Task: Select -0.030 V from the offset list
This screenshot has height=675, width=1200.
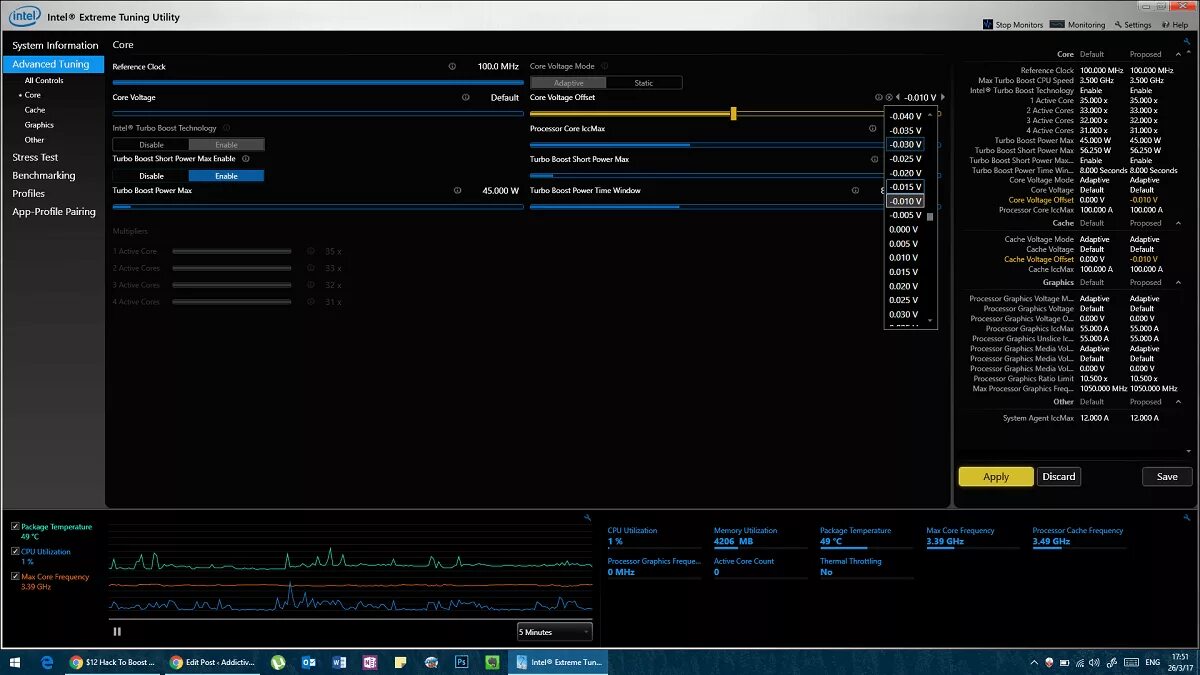Action: (x=905, y=144)
